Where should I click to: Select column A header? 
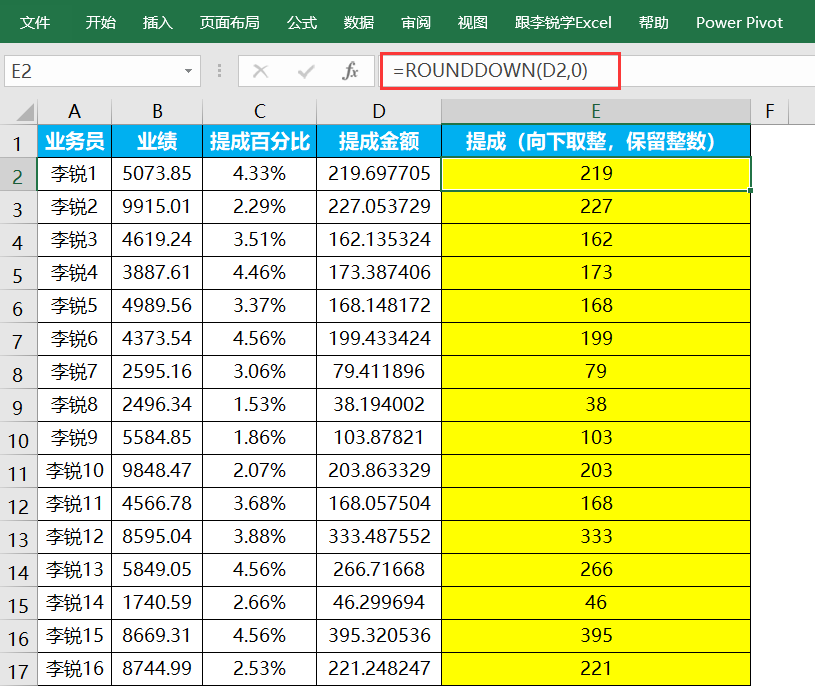coord(74,111)
